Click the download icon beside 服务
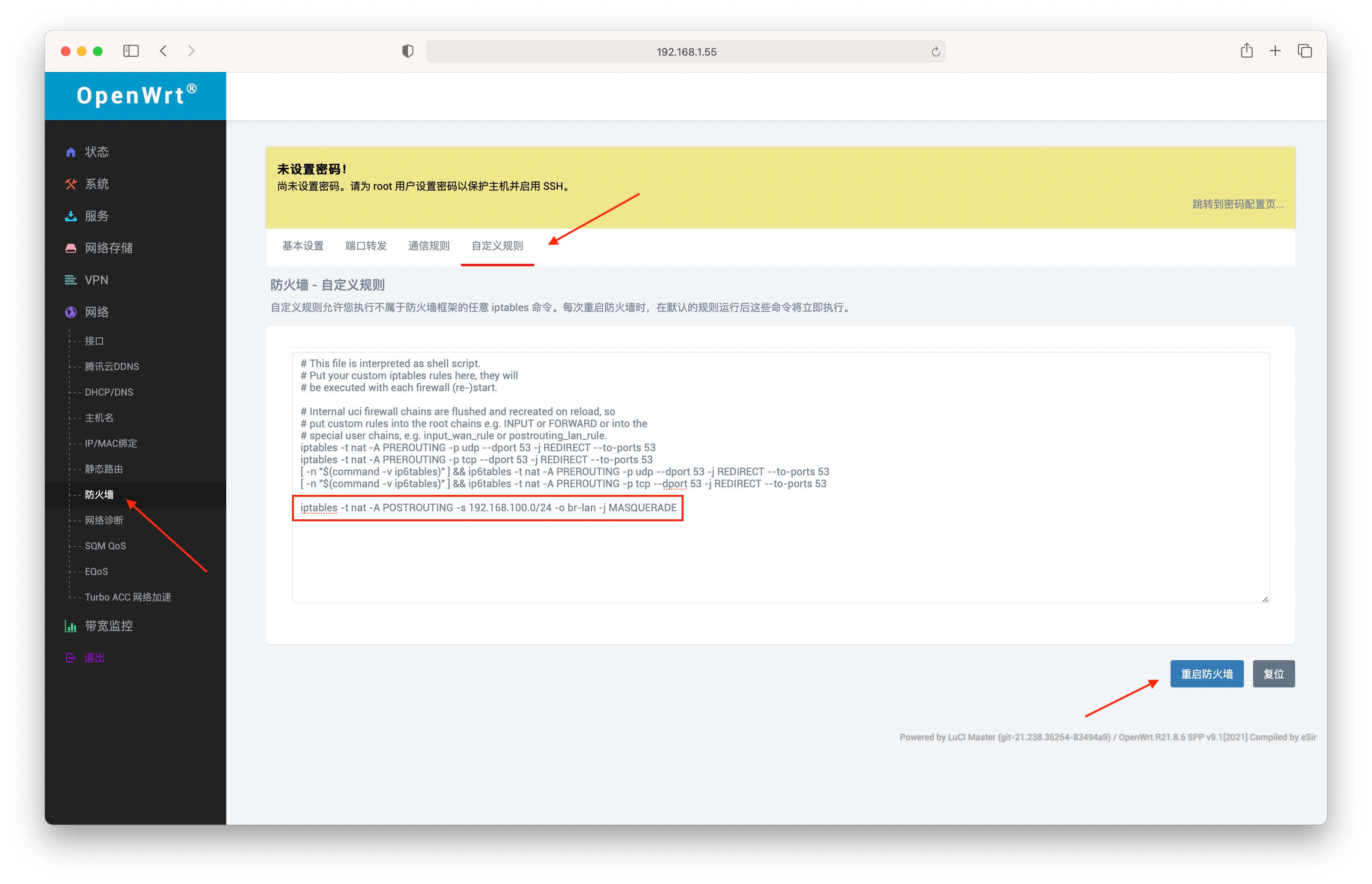 [x=70, y=217]
